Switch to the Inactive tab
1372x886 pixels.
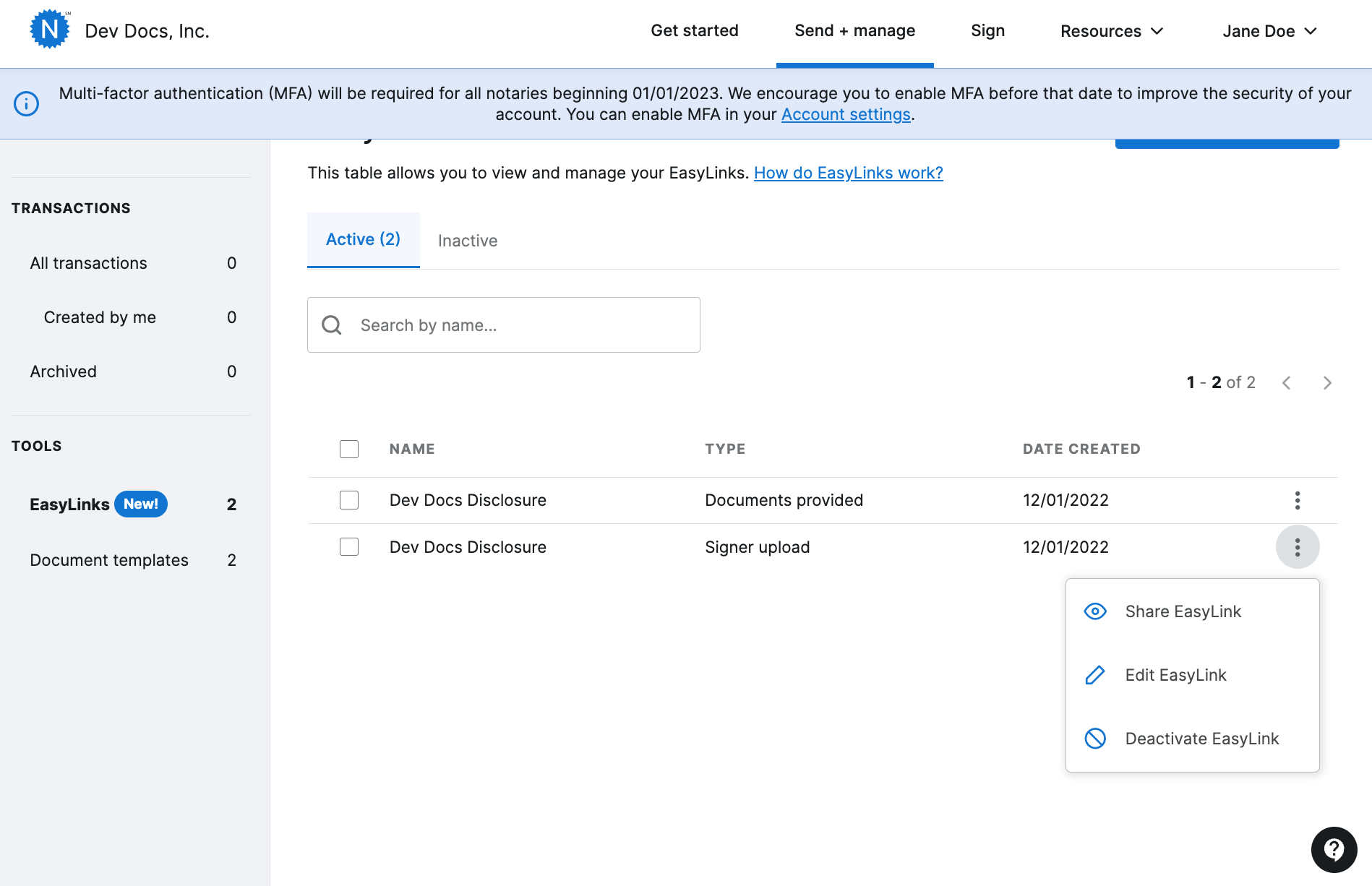point(468,241)
